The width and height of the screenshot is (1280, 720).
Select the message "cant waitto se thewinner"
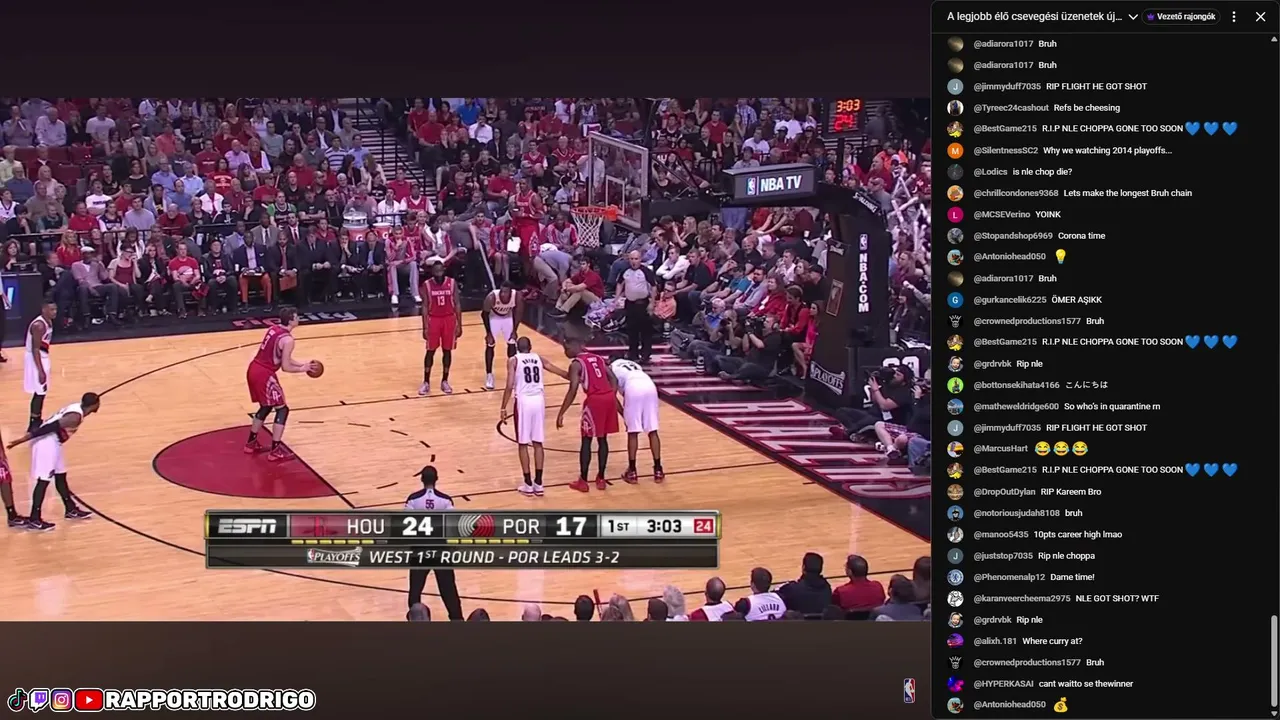tap(1086, 684)
